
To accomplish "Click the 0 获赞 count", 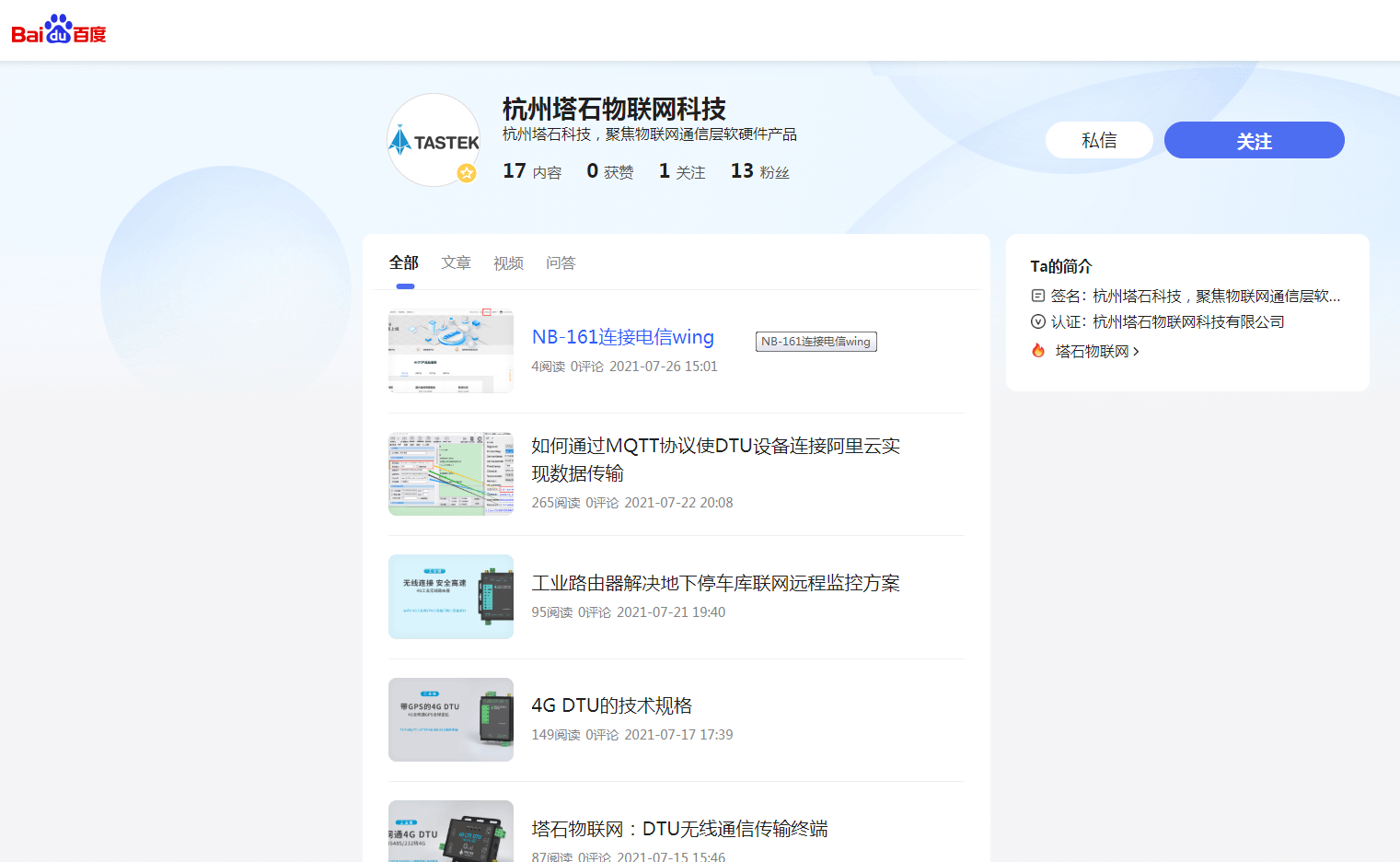I will 610,171.
